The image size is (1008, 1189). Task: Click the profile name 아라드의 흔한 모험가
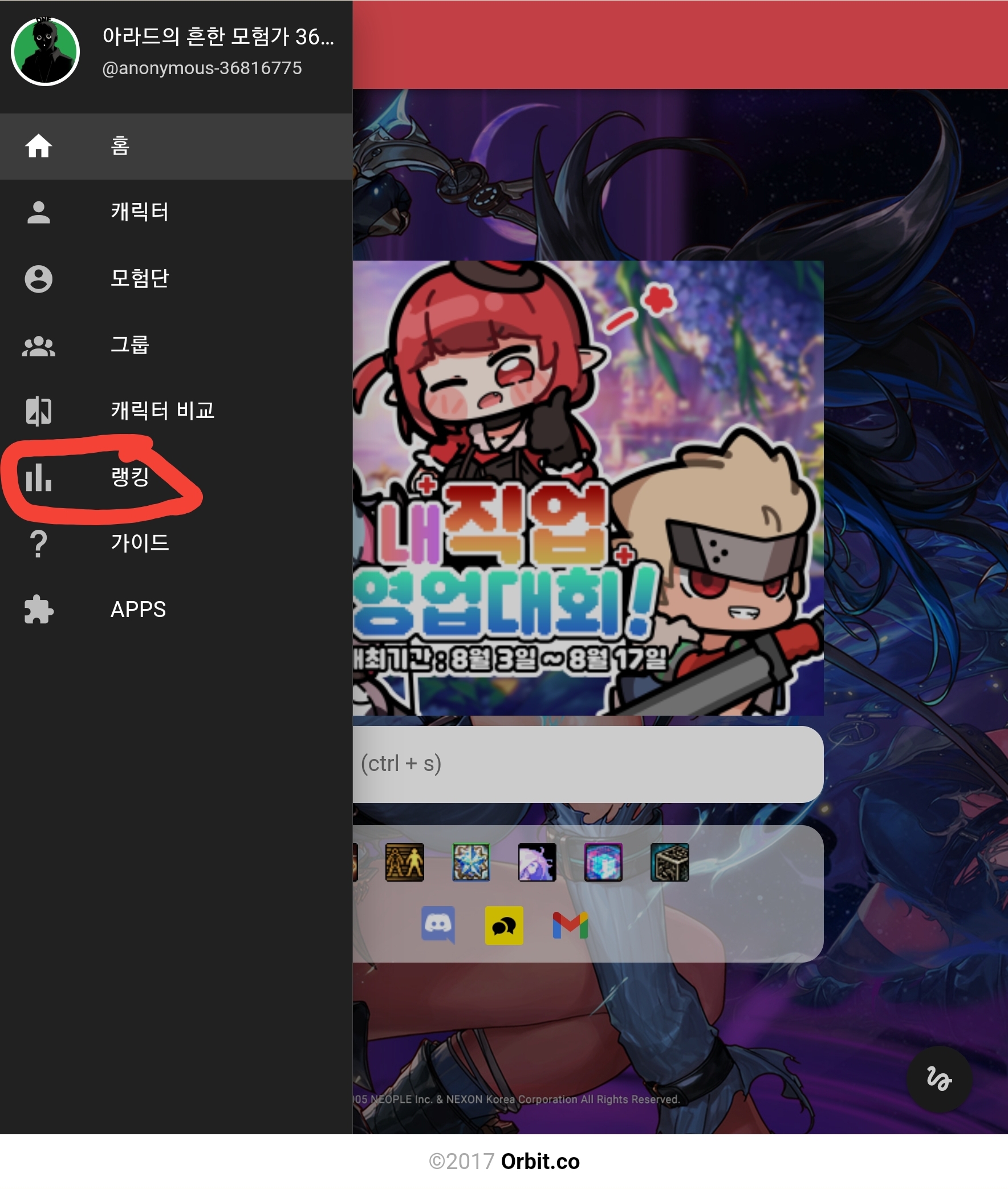click(x=218, y=36)
